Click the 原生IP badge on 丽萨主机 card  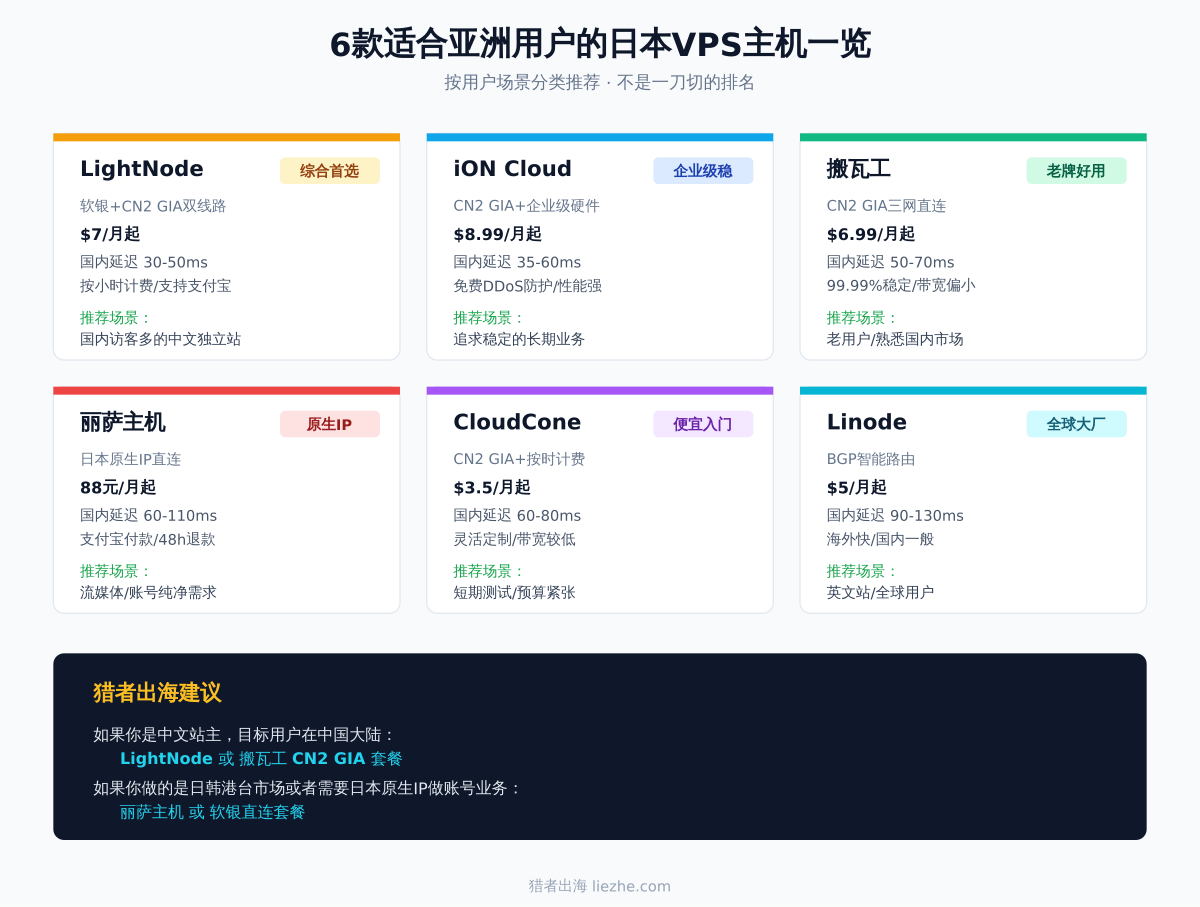[329, 424]
